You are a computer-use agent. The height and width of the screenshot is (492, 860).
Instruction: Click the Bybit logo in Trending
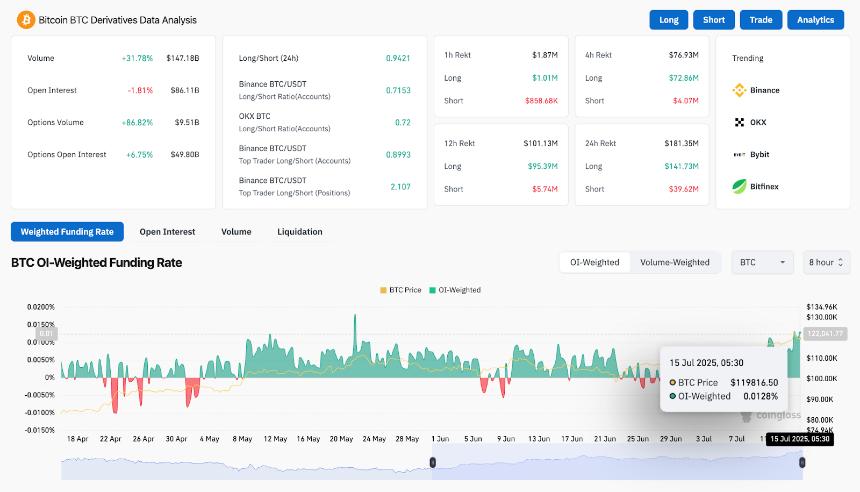tap(740, 154)
